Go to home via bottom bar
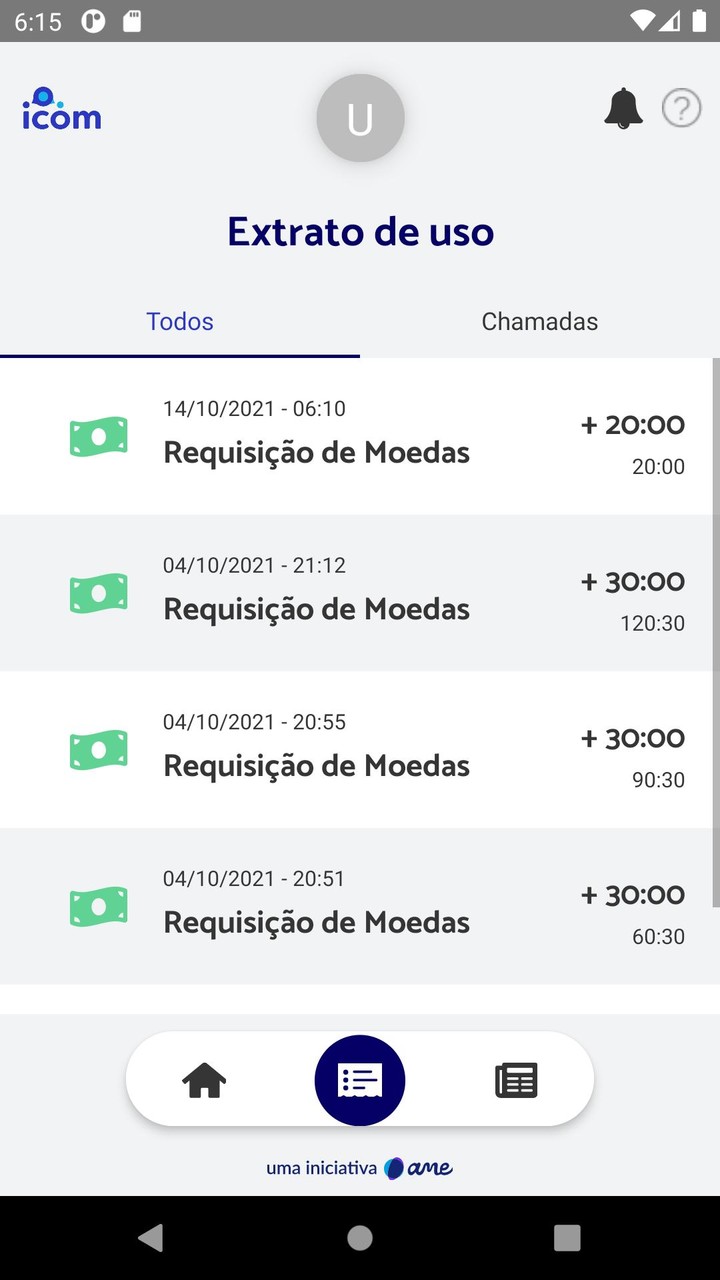The height and width of the screenshot is (1280, 720). [x=204, y=1080]
